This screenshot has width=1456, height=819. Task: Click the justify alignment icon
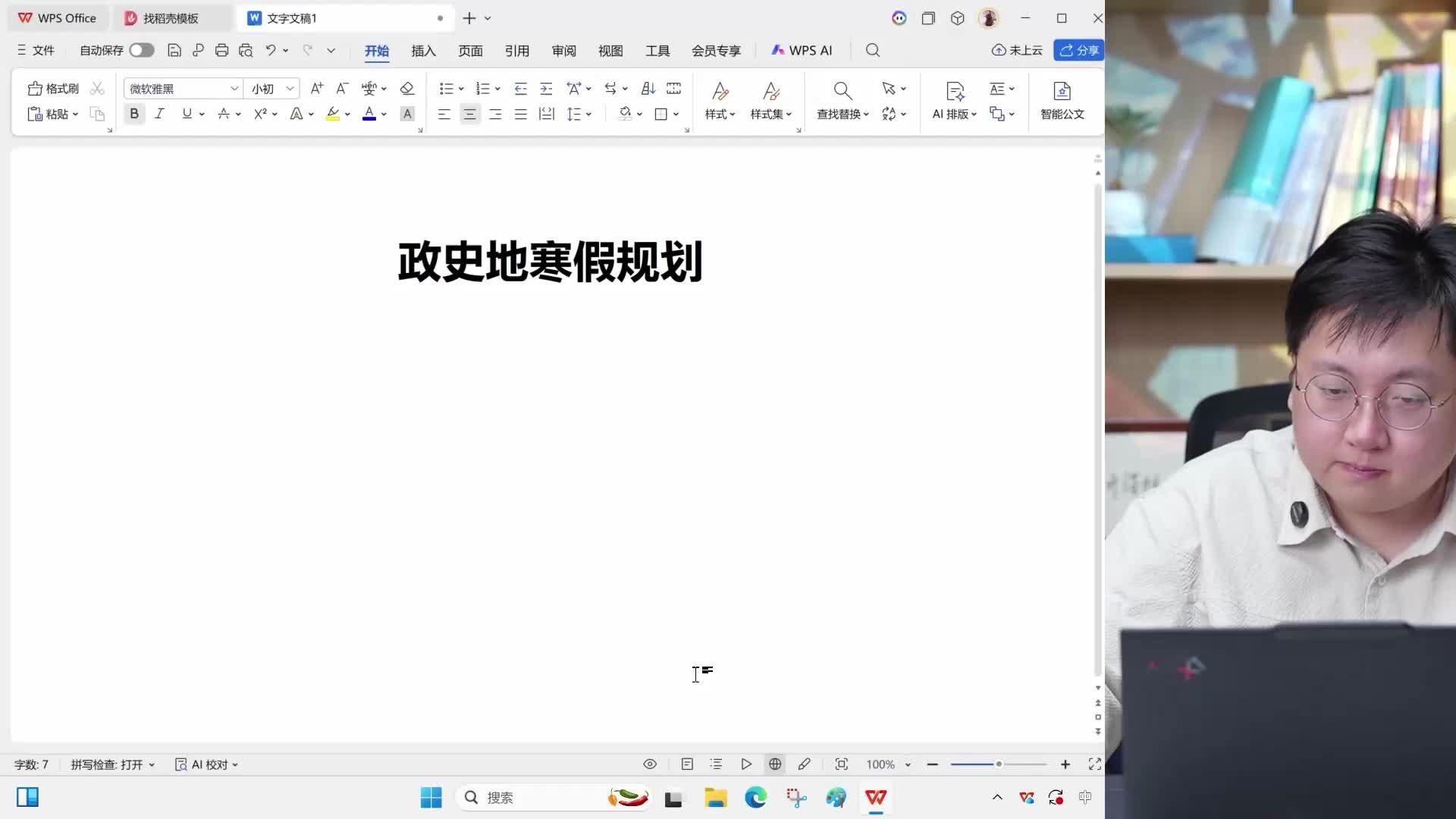[x=520, y=114]
